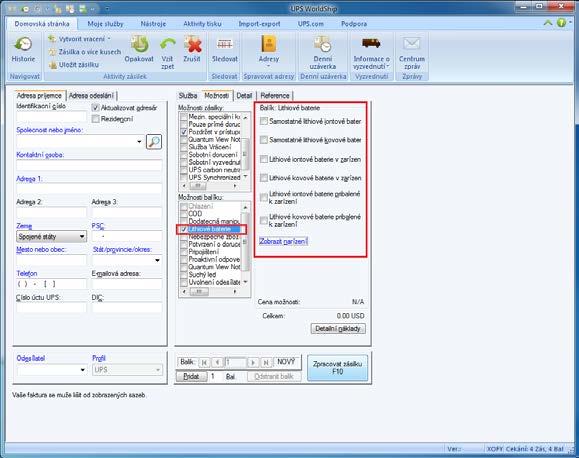Check Sobotní doručení option
579x458 pixels.
pyautogui.click(x=184, y=154)
